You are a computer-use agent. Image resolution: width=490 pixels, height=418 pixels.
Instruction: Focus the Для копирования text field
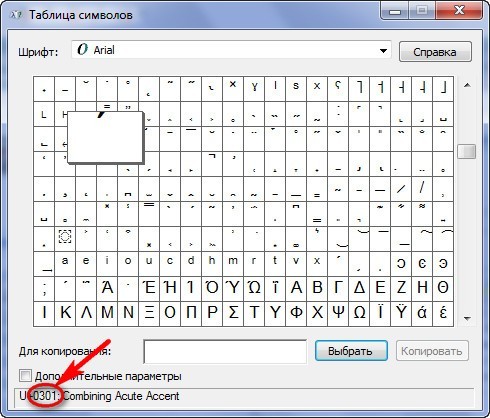click(225, 351)
